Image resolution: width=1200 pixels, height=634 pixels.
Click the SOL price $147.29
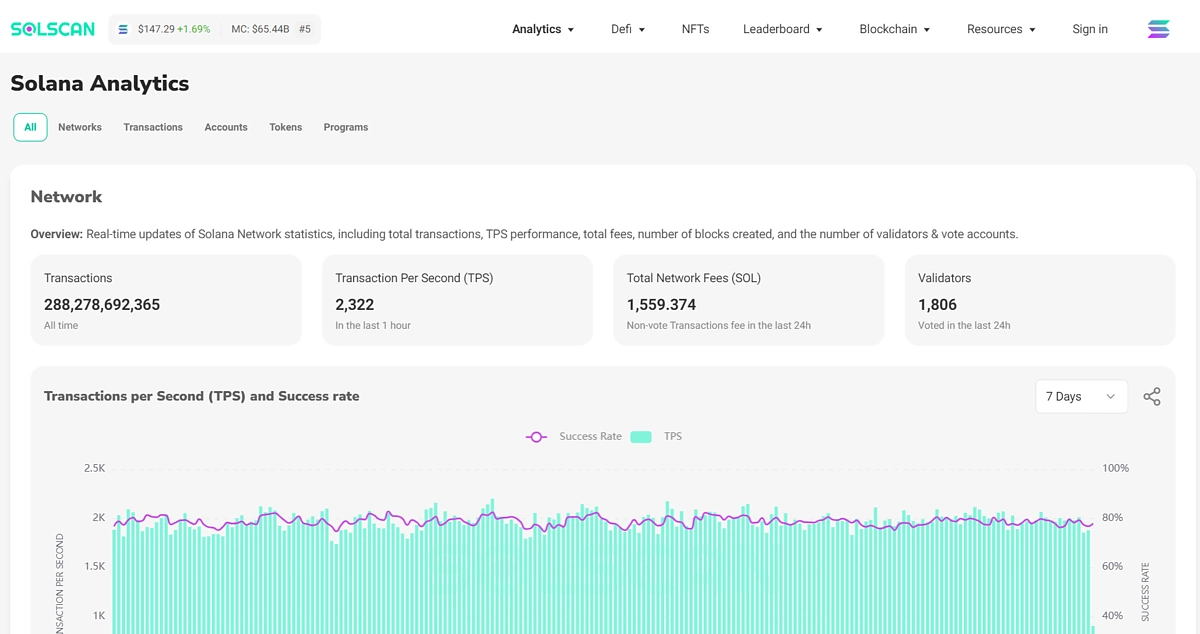tap(156, 30)
